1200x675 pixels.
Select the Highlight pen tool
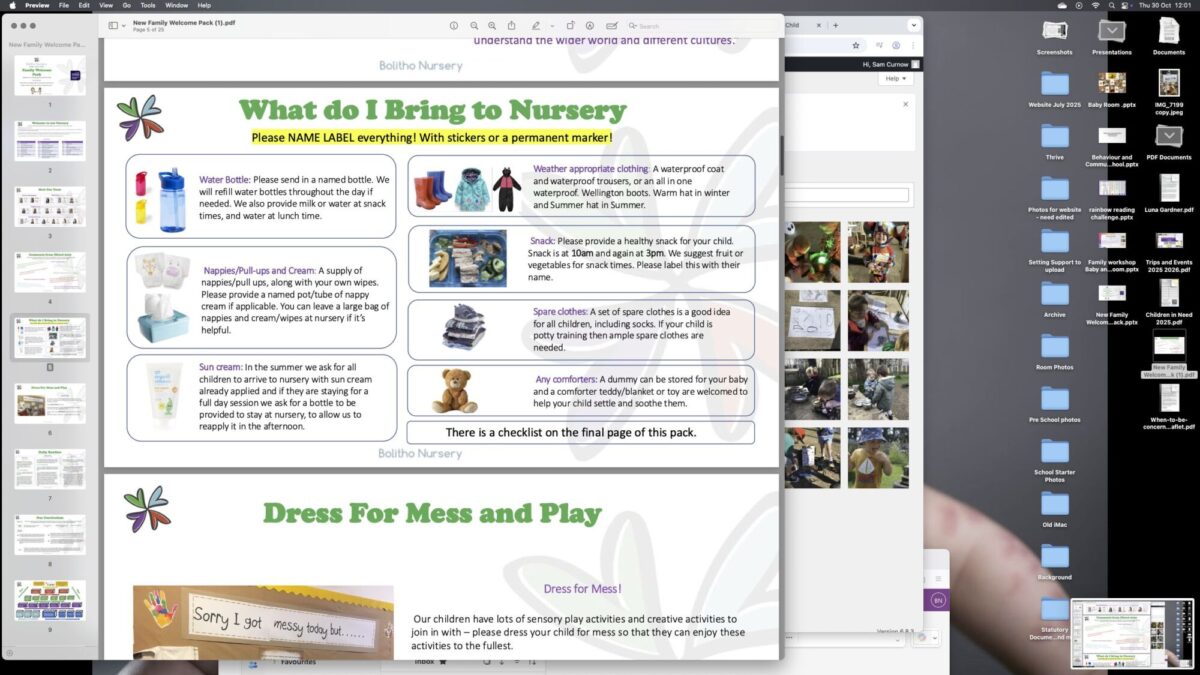click(x=536, y=25)
